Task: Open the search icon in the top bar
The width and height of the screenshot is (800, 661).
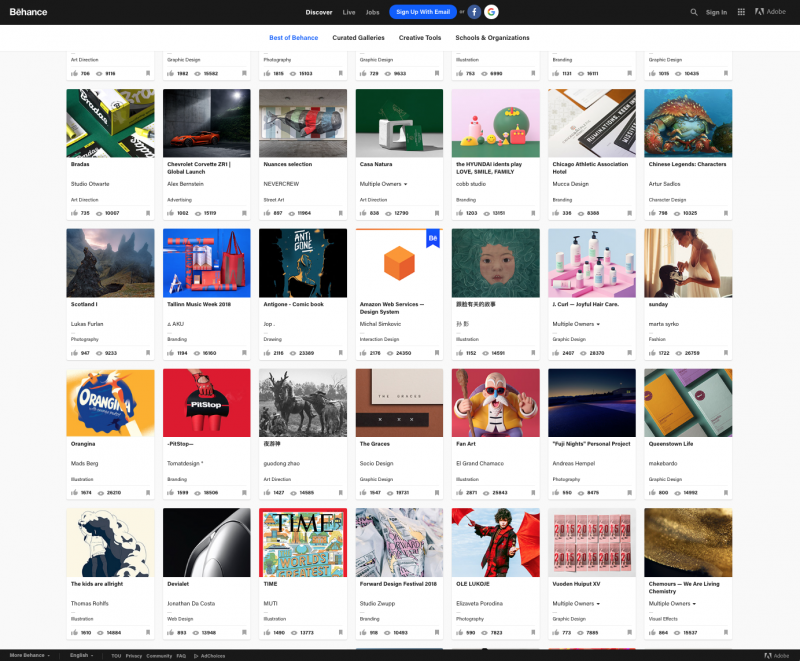Action: click(692, 12)
